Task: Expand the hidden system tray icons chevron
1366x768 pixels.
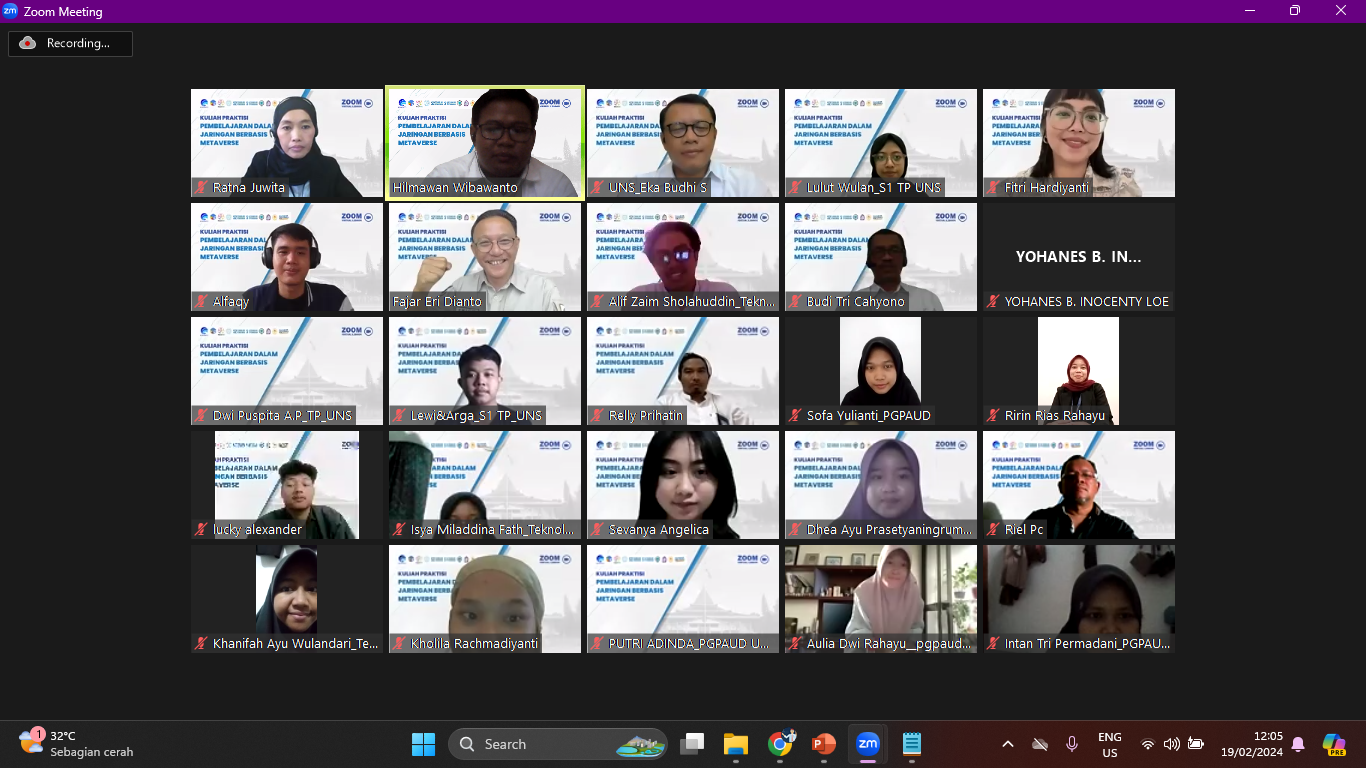Action: [x=1007, y=744]
